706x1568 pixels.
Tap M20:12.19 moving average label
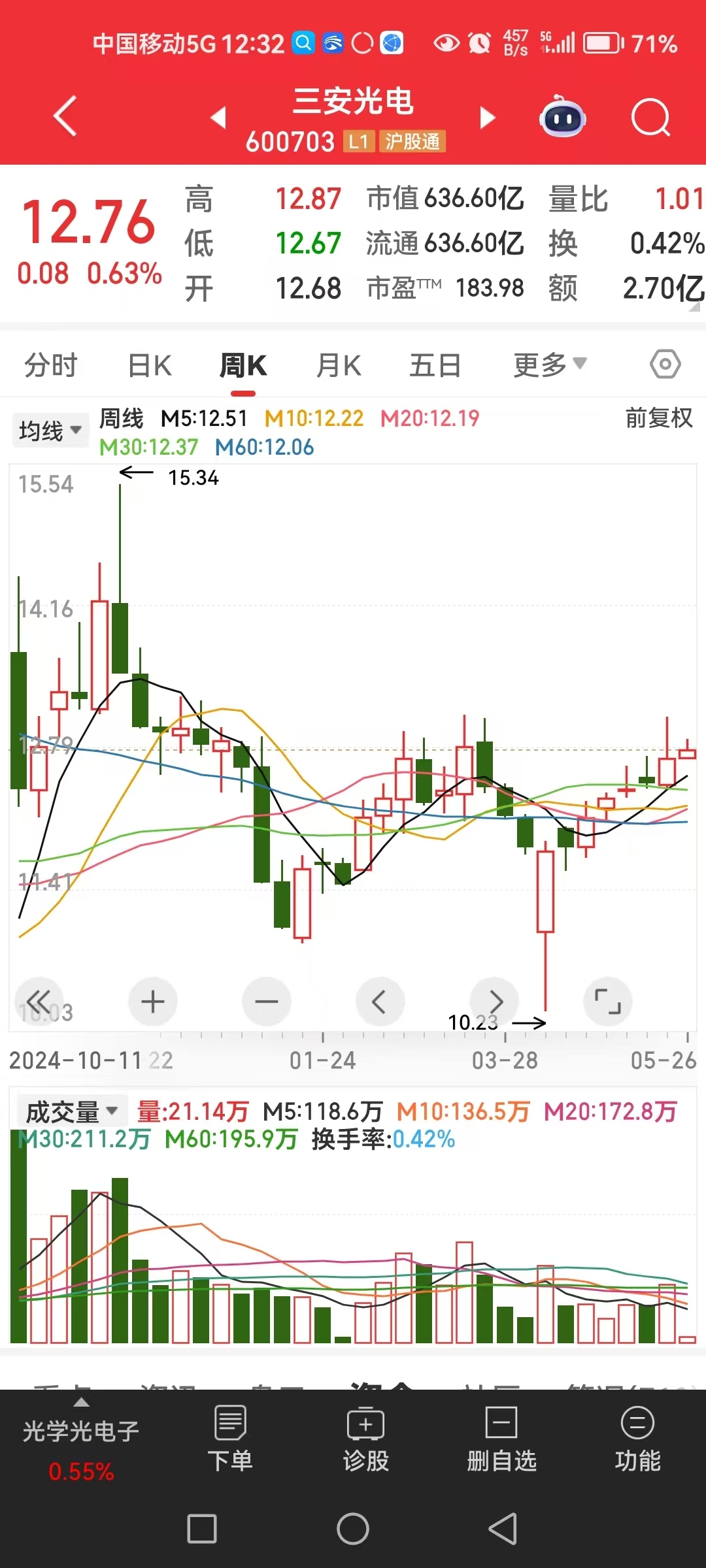tap(430, 418)
